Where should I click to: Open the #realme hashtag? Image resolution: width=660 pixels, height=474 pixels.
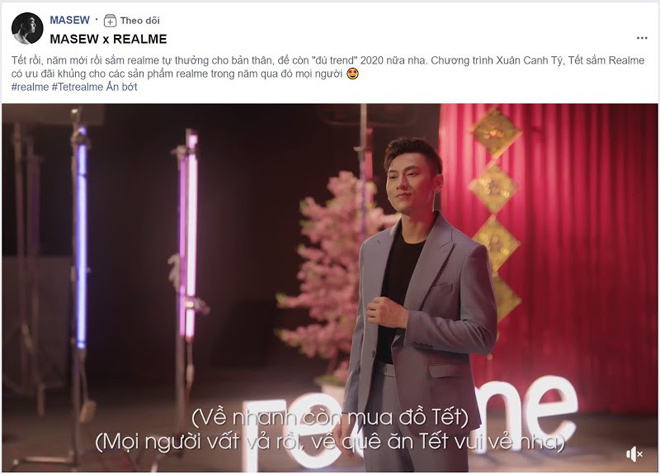coord(30,87)
